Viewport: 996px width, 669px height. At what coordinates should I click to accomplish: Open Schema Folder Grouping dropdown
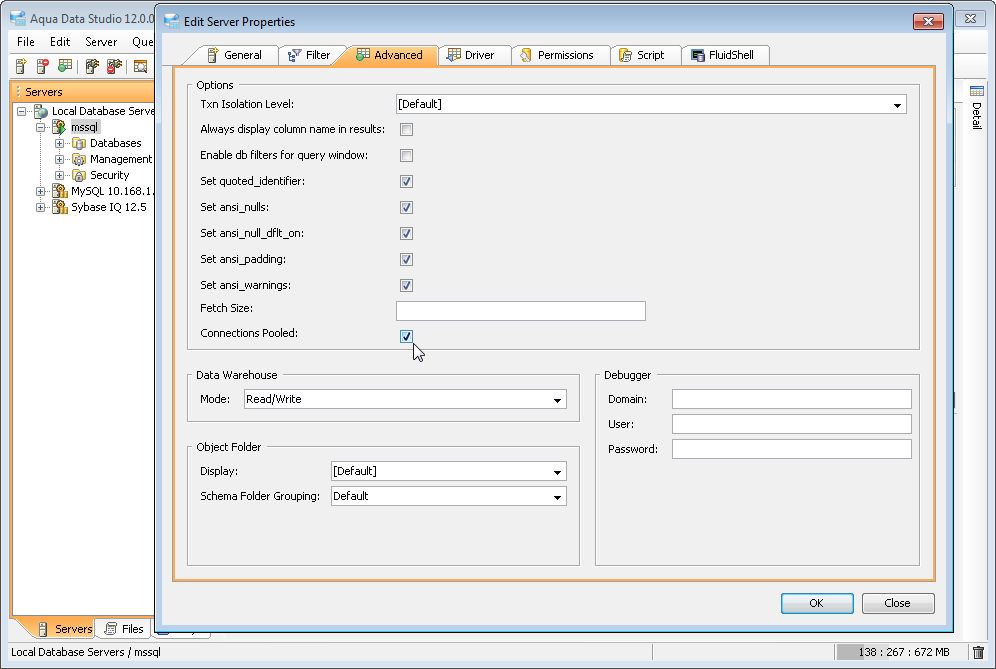[557, 497]
